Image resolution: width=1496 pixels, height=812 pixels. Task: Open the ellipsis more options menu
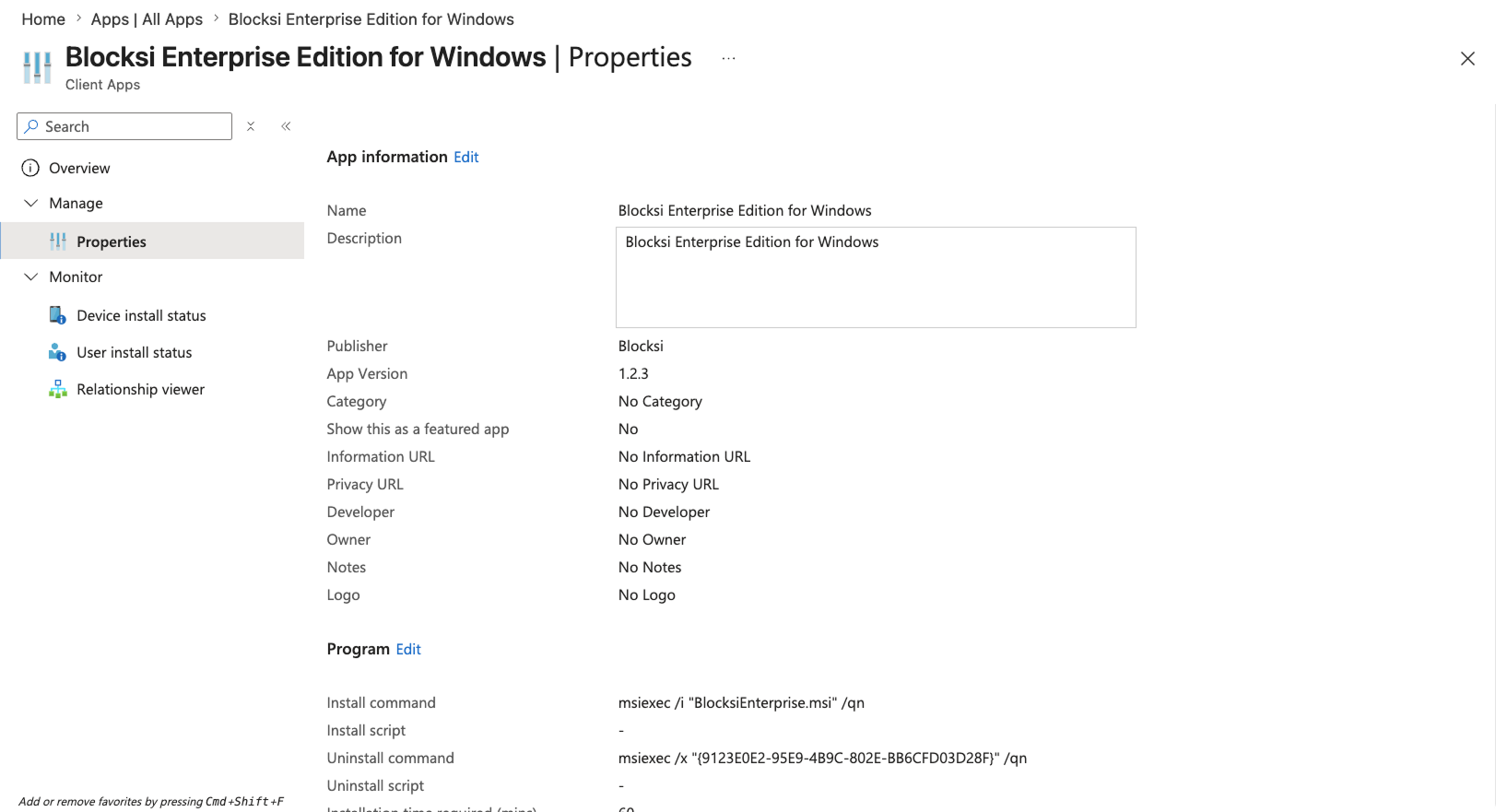[x=729, y=58]
